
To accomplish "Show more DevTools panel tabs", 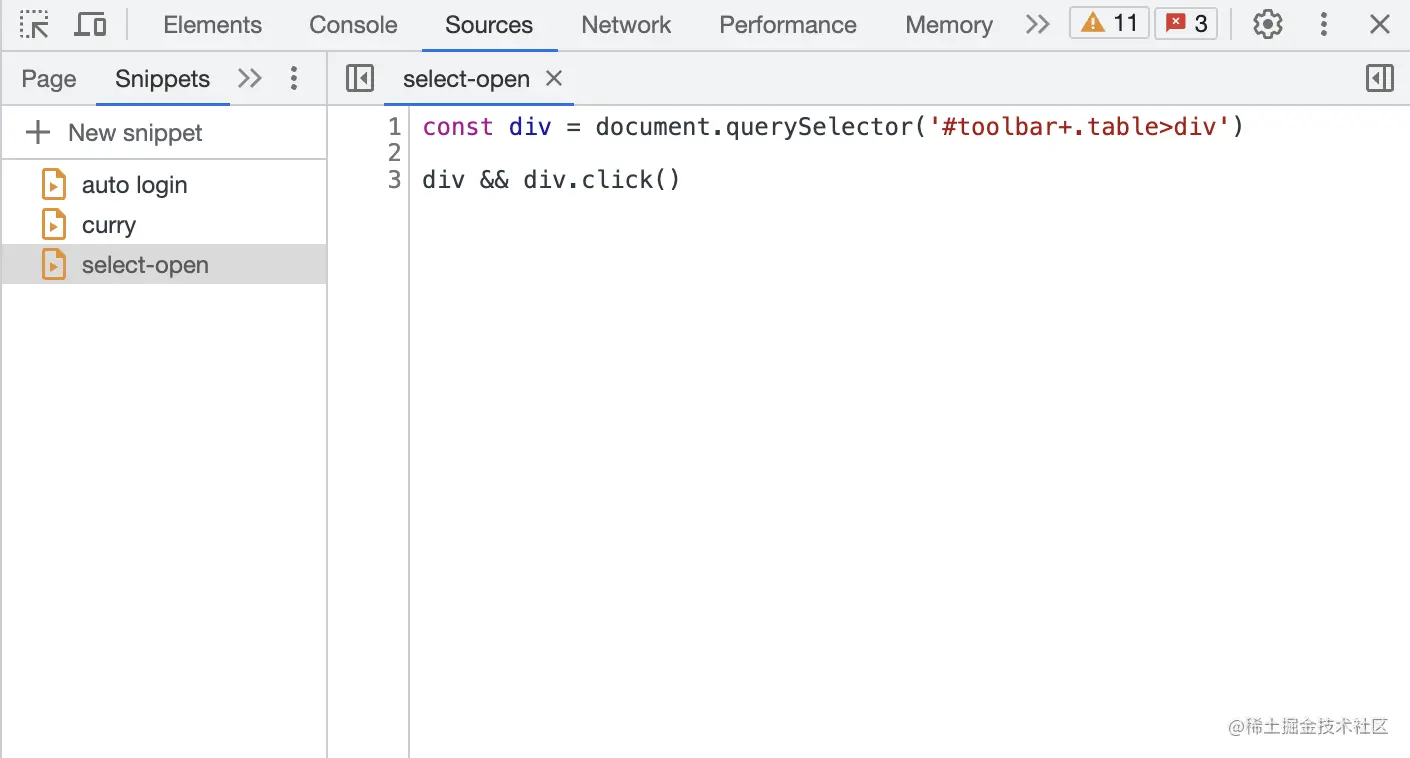I will pyautogui.click(x=1037, y=24).
